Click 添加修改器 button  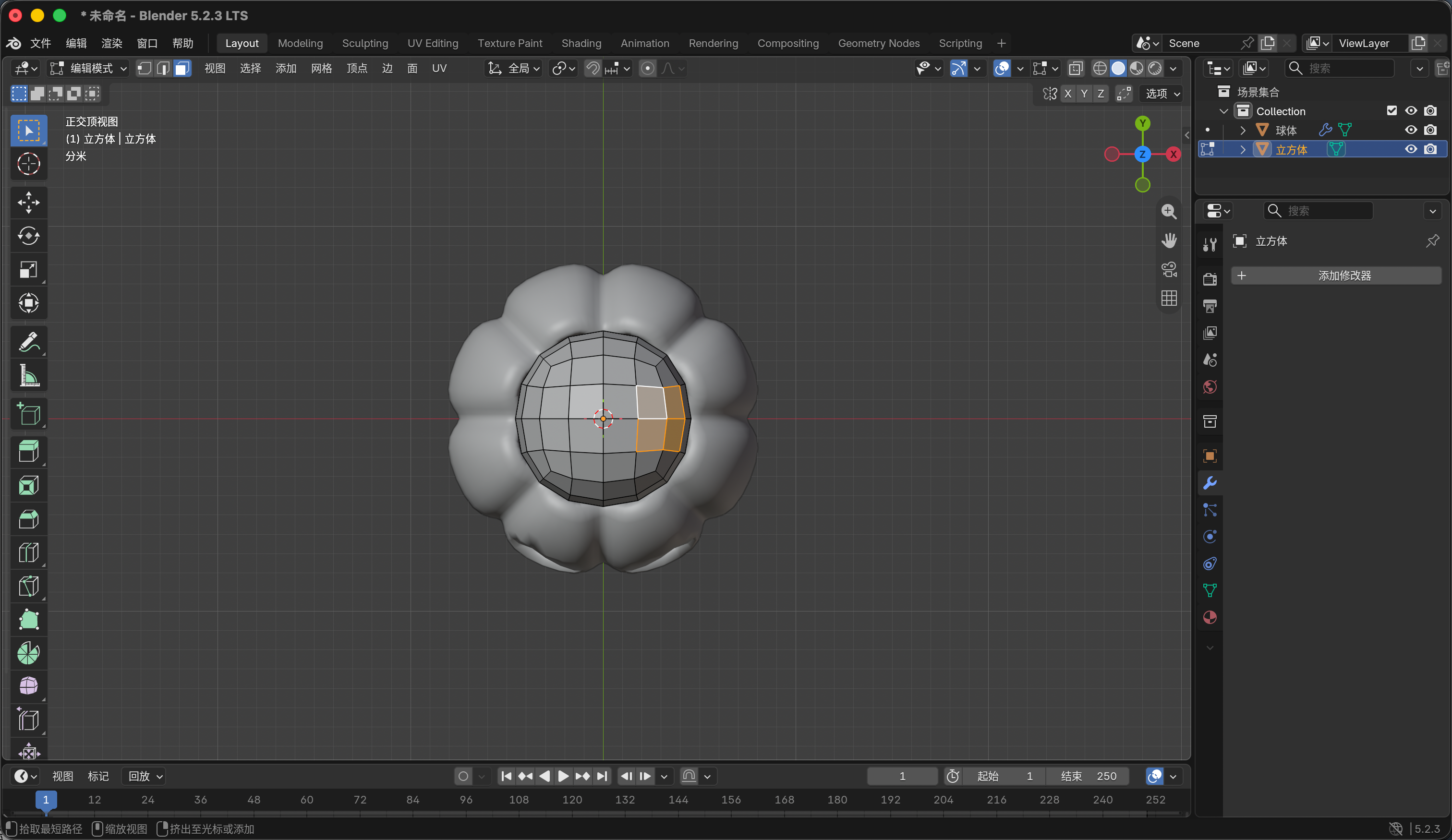click(1336, 276)
